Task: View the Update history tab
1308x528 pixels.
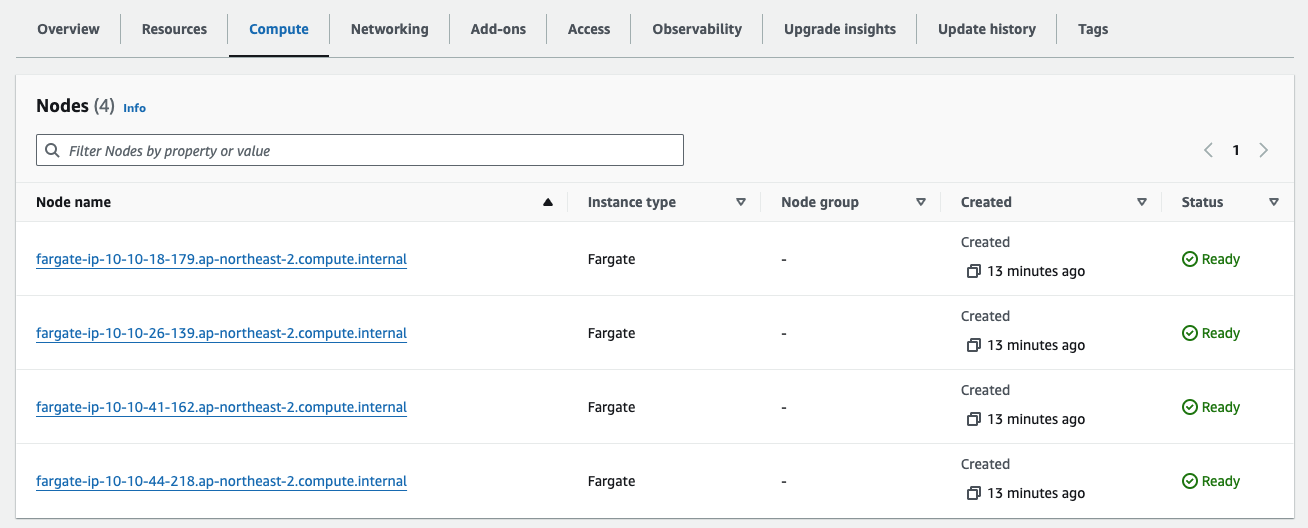Action: (987, 29)
